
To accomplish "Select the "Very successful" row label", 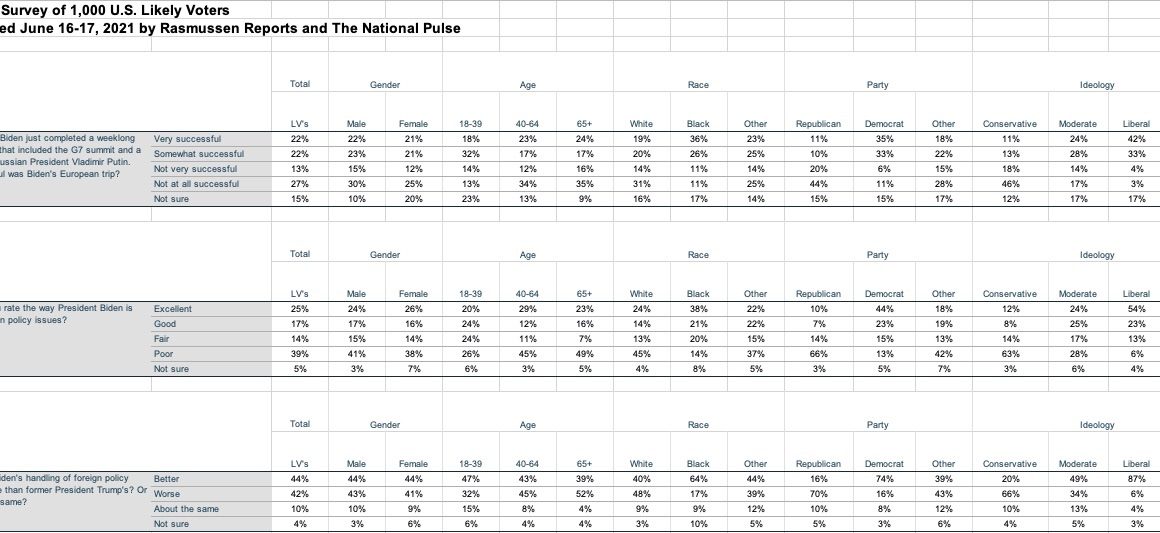I will [x=187, y=138].
